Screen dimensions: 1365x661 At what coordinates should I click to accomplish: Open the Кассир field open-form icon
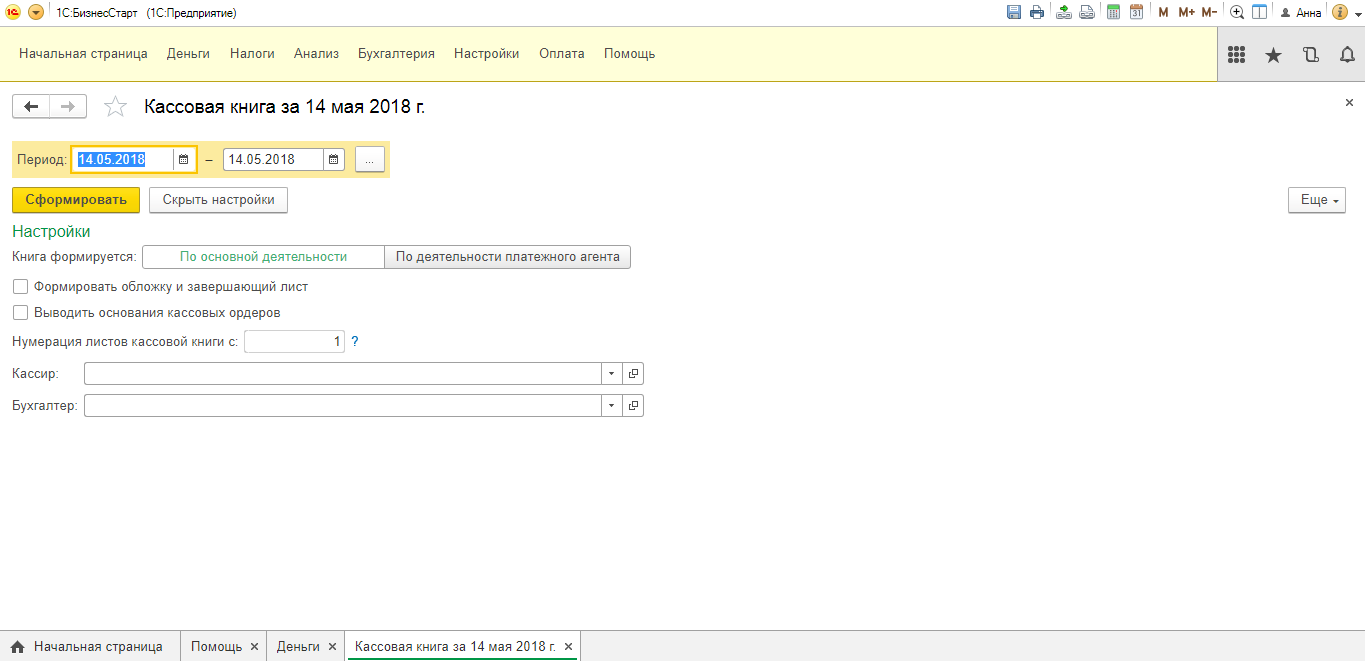[x=633, y=374]
